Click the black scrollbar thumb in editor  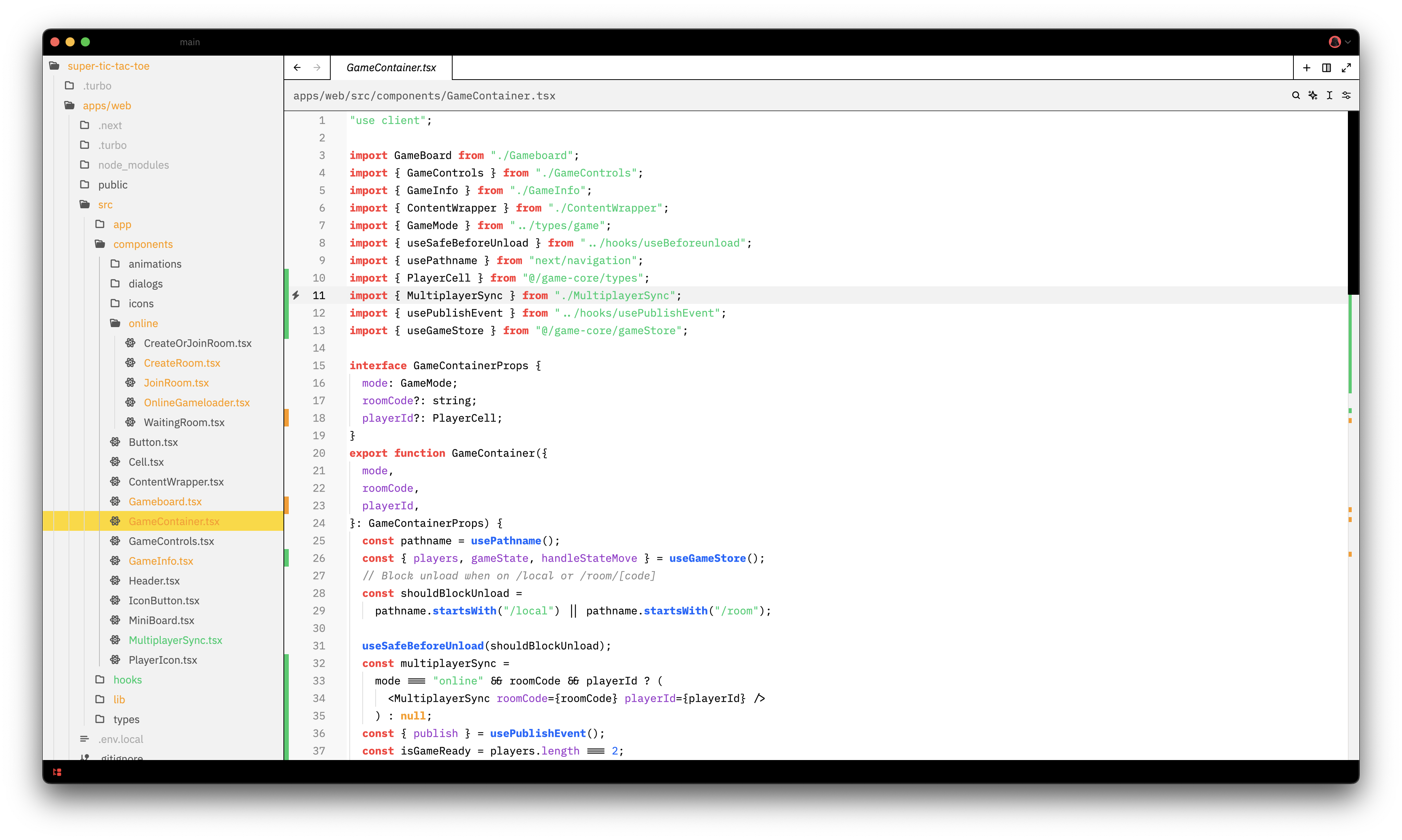tap(1353, 203)
